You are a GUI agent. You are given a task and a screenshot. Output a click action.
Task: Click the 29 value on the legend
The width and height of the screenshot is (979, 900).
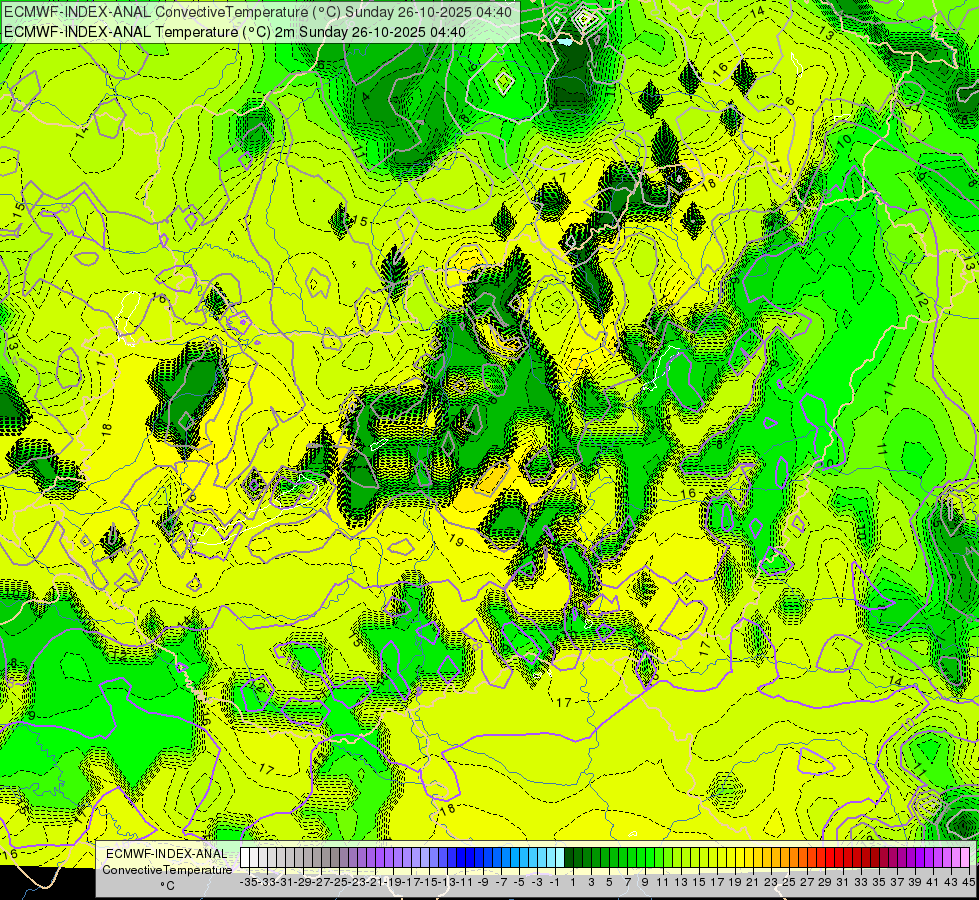click(825, 882)
